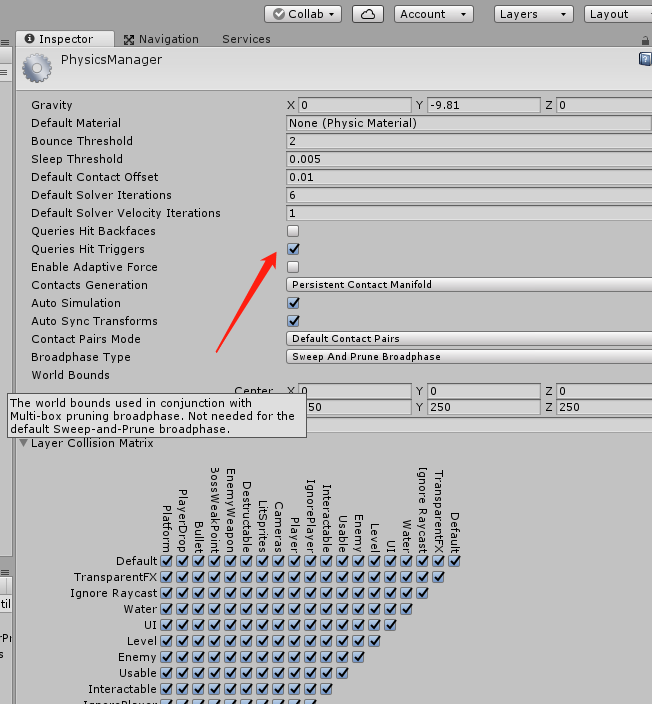Toggle Default row Default column checkbox
This screenshot has width=652, height=704.
tap(454, 561)
